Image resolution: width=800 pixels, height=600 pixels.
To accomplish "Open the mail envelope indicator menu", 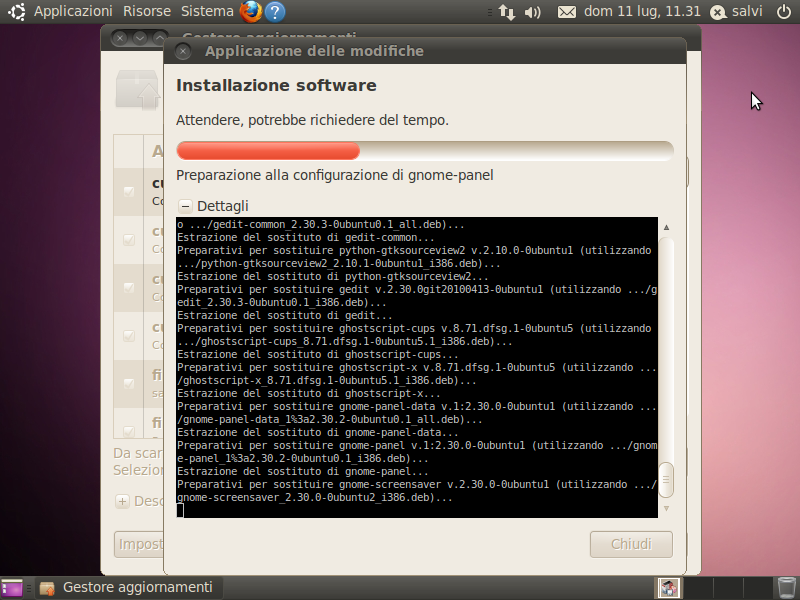I will [566, 12].
